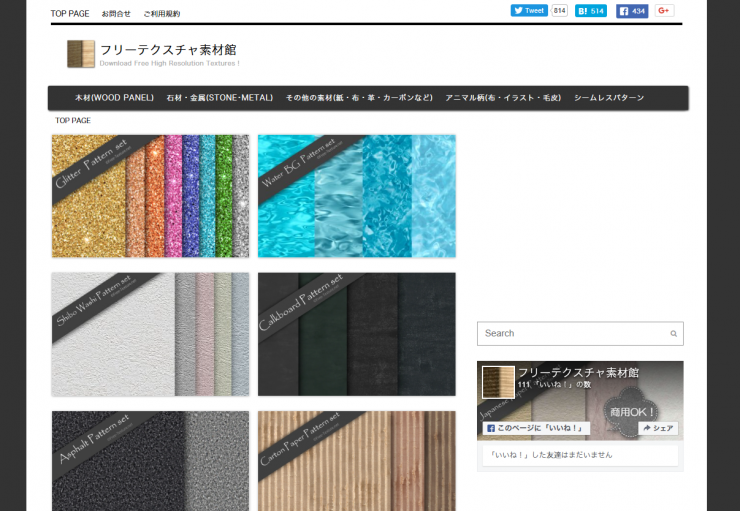Image resolution: width=740 pixels, height=511 pixels.
Task: Go to TOP PAGE header link
Action: [70, 14]
